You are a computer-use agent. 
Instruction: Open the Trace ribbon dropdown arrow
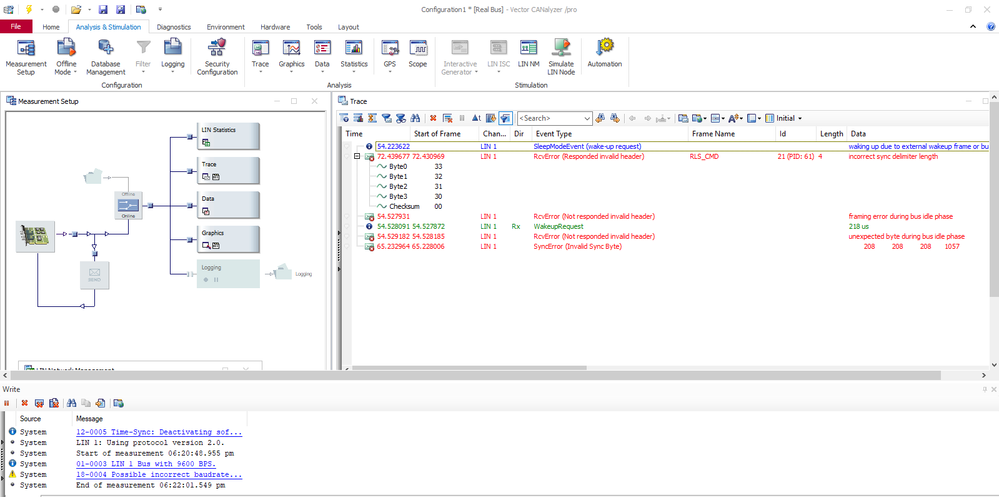(261, 72)
